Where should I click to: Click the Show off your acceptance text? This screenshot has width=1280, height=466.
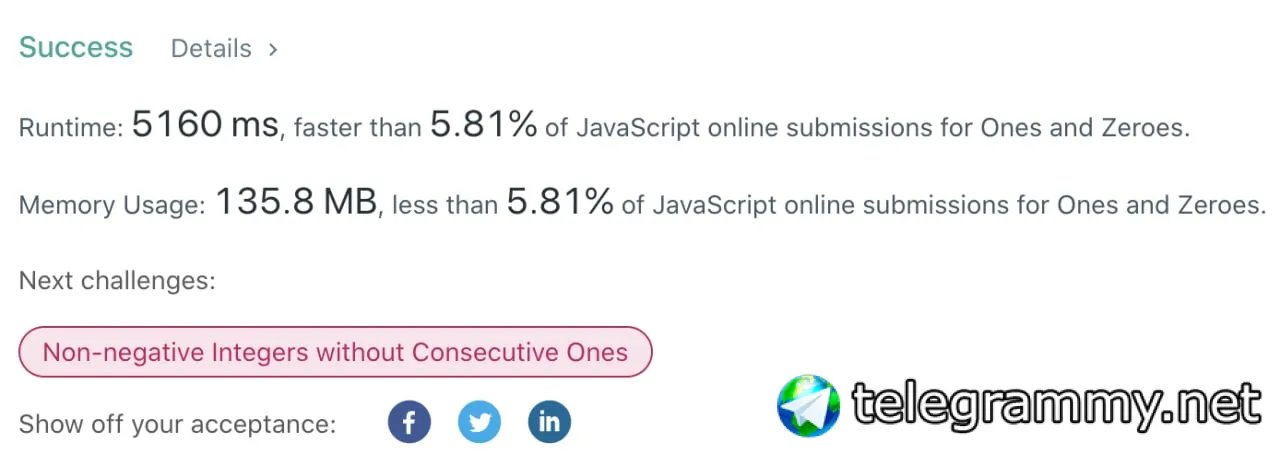(x=177, y=424)
